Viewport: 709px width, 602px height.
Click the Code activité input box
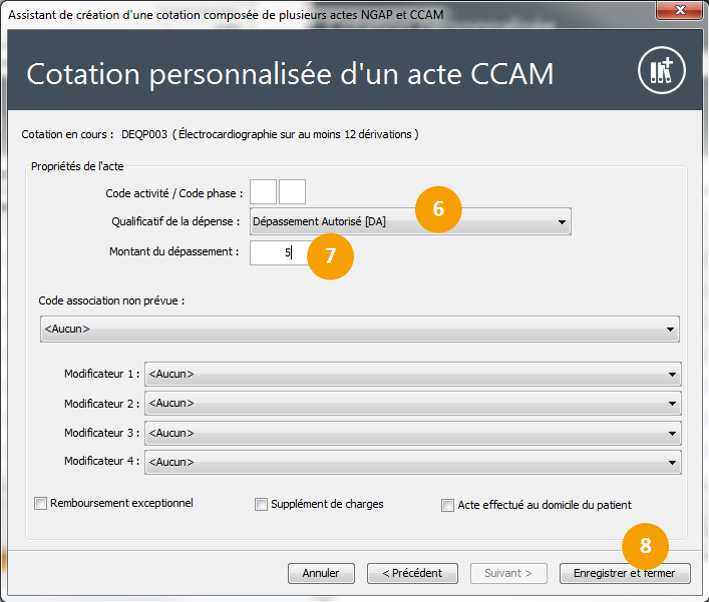[263, 192]
